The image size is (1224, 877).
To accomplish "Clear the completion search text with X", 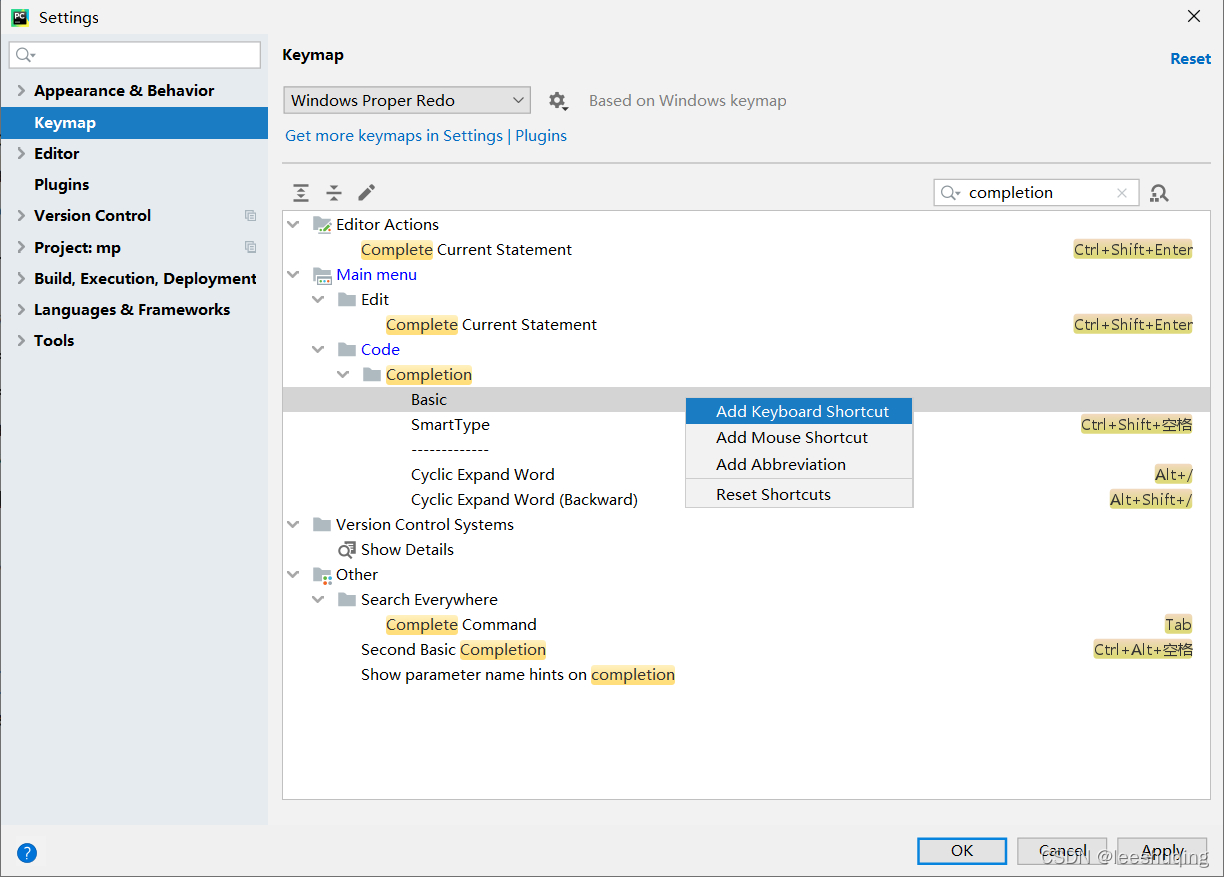I will click(x=1122, y=193).
